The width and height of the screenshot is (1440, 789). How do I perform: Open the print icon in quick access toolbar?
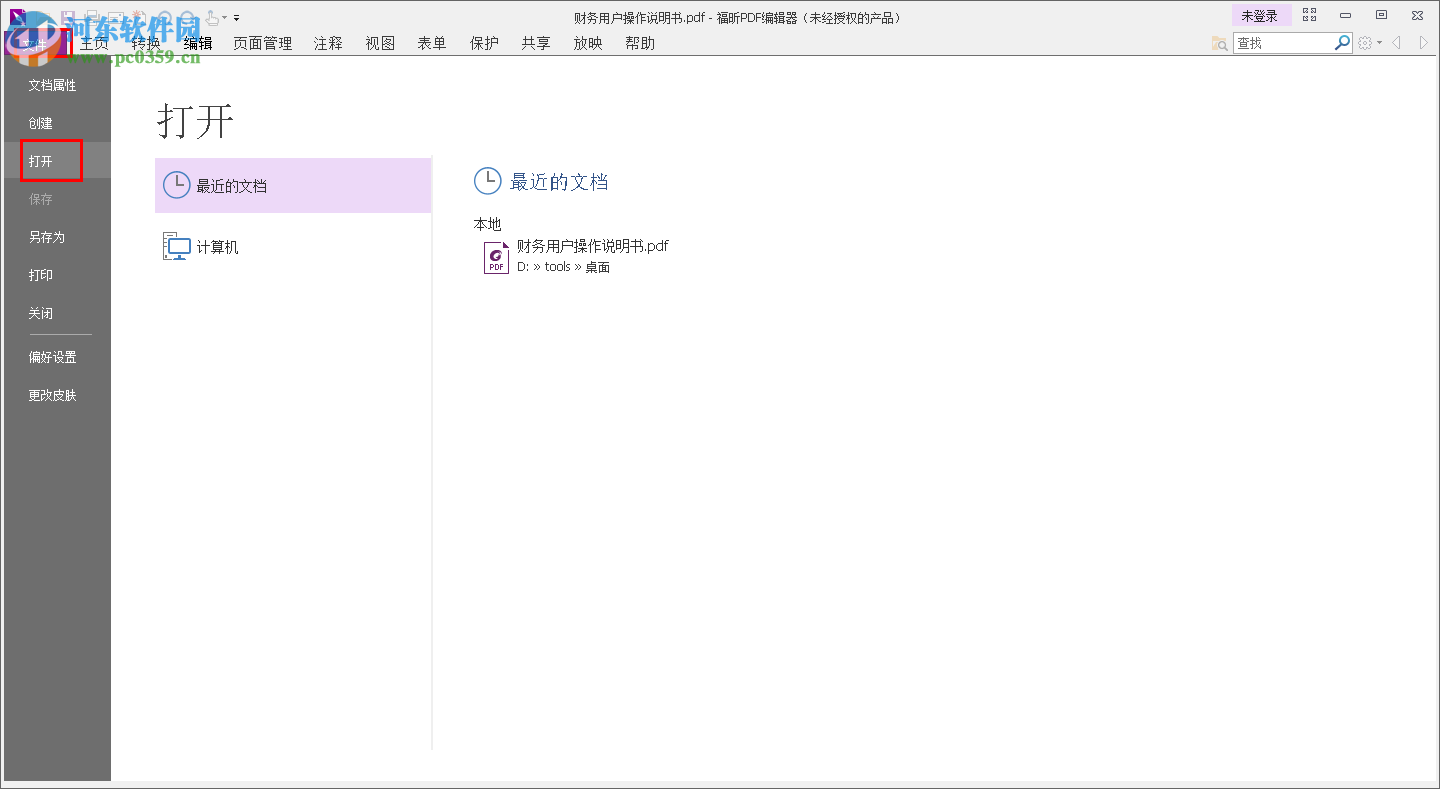93,17
